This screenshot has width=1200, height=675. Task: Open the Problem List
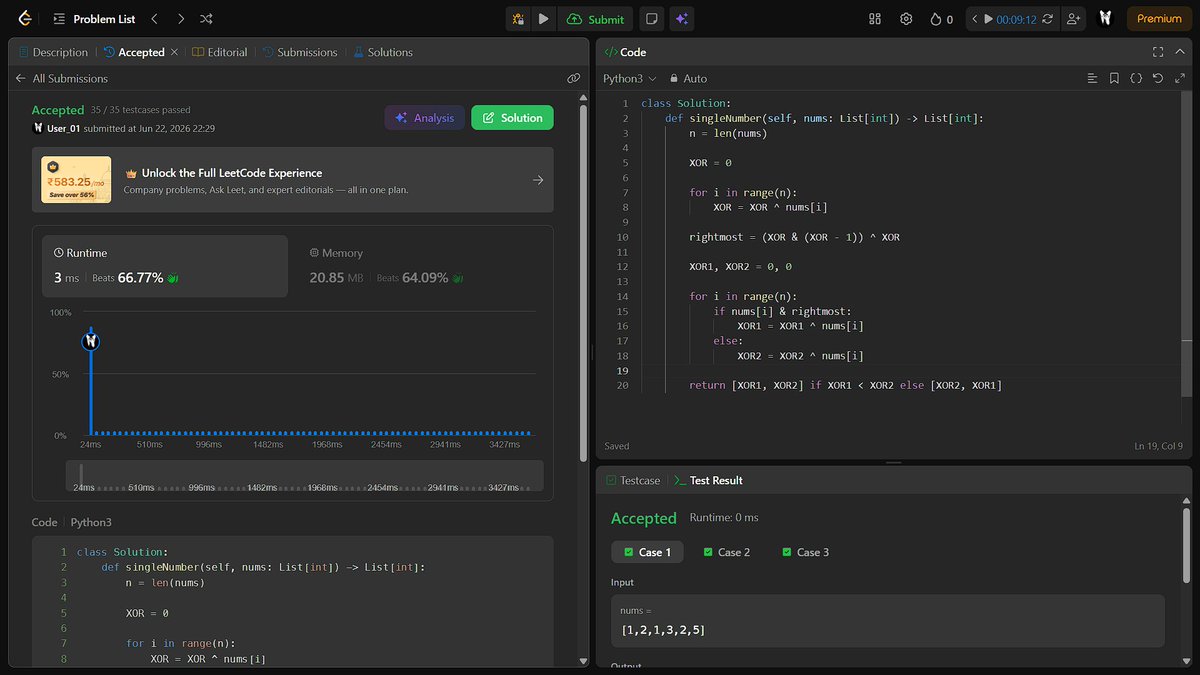click(94, 18)
